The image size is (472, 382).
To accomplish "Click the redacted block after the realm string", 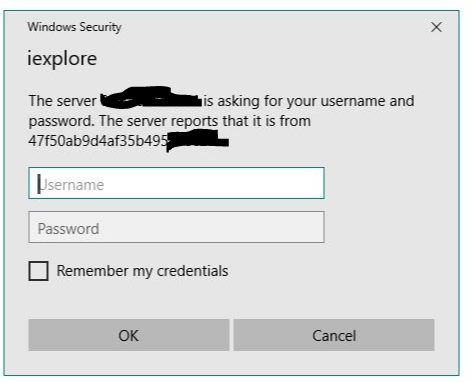I will pos(198,140).
